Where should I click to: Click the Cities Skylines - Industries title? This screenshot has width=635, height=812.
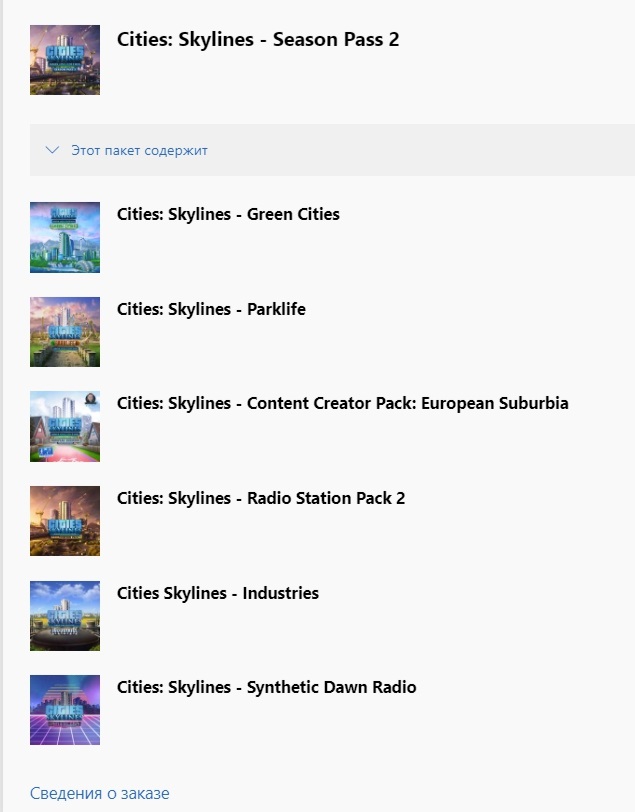tap(218, 593)
